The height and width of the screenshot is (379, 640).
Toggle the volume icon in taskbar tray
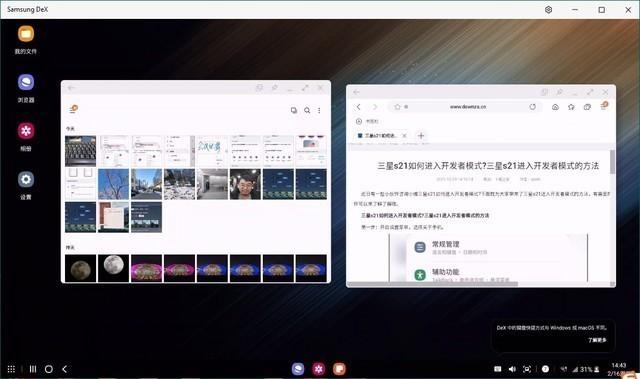point(512,369)
